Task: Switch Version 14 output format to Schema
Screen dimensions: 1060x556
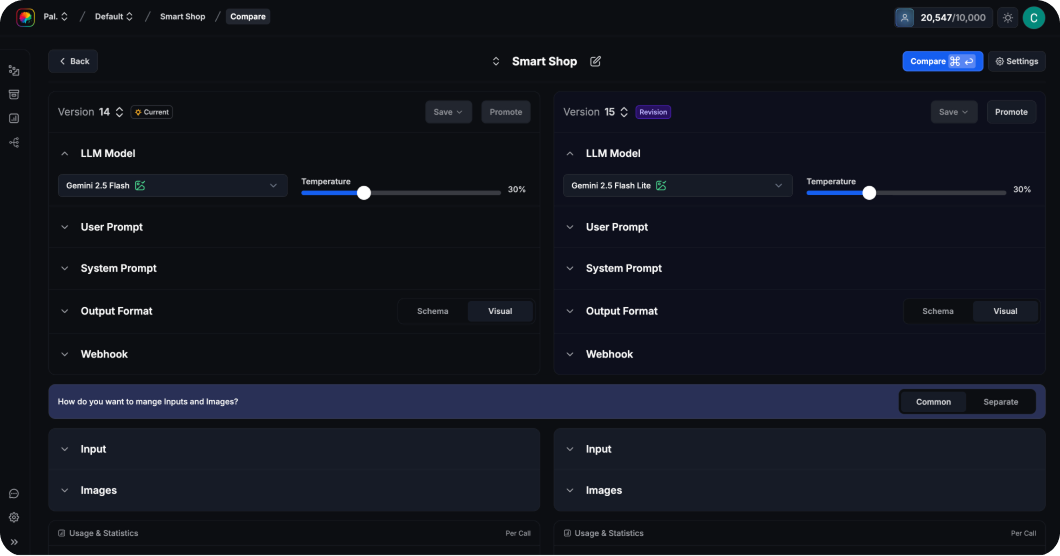Action: [432, 311]
